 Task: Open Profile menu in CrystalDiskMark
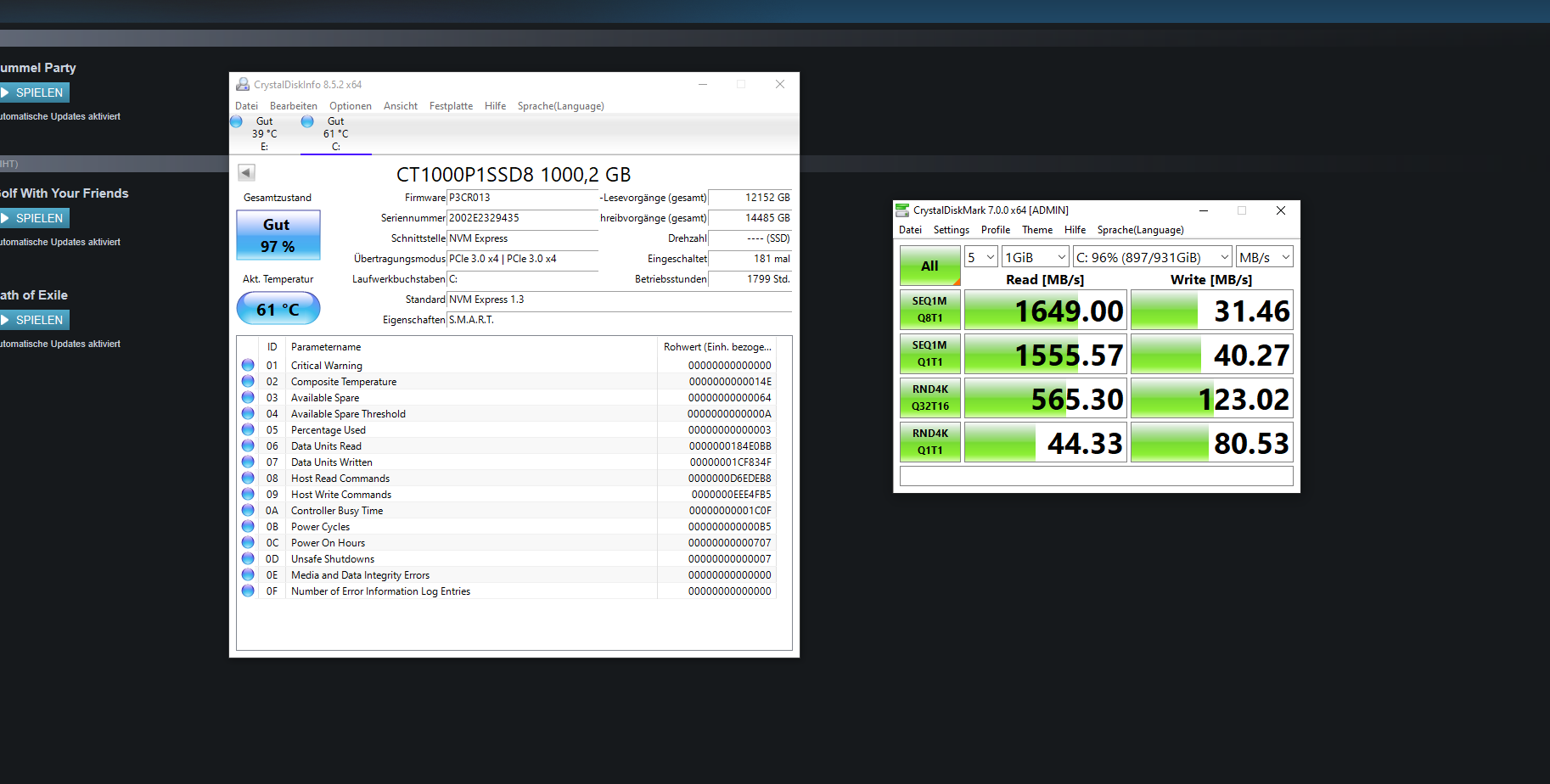point(996,230)
